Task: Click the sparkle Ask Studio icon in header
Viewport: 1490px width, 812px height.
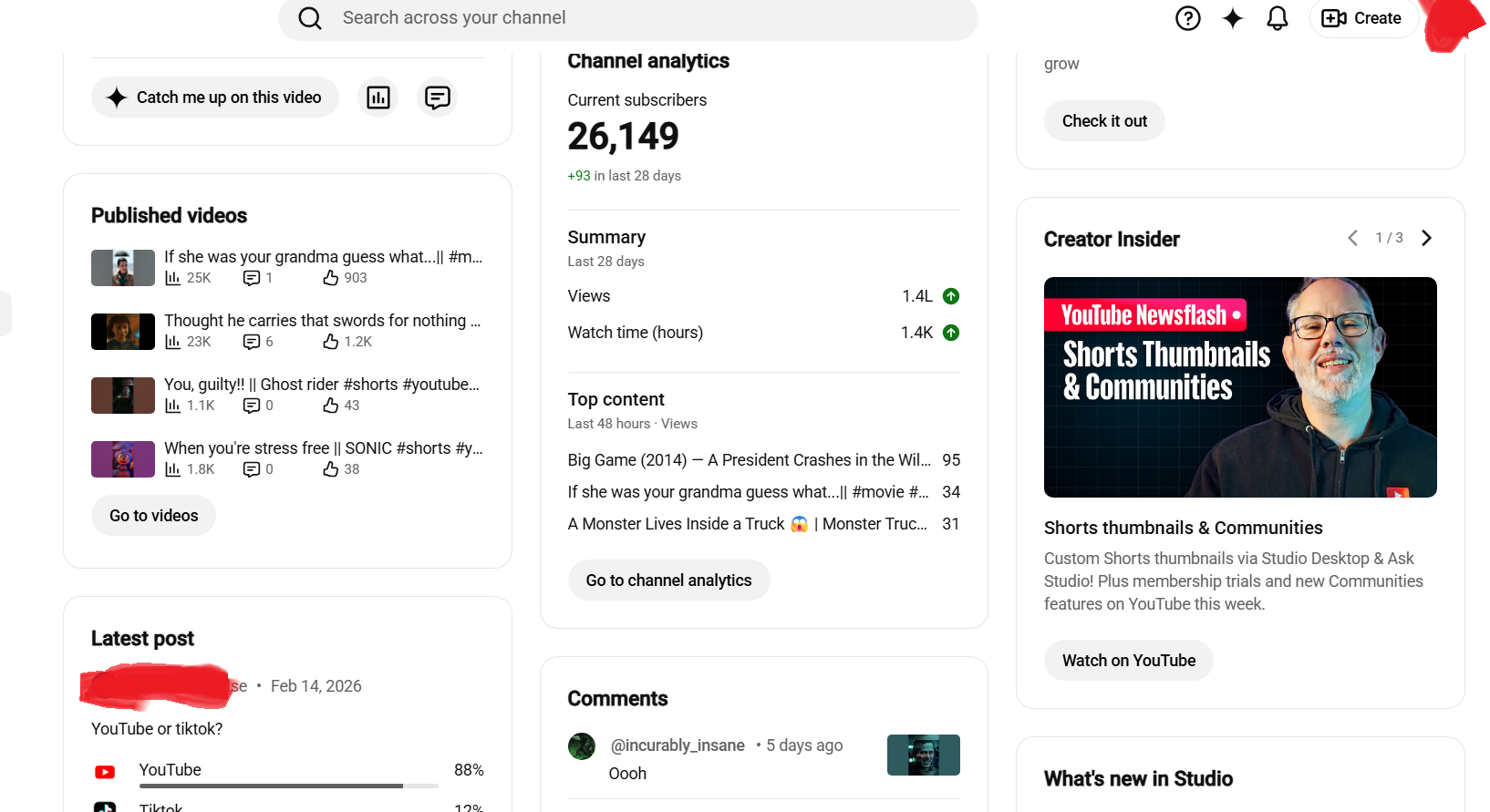Action: coord(1233,18)
